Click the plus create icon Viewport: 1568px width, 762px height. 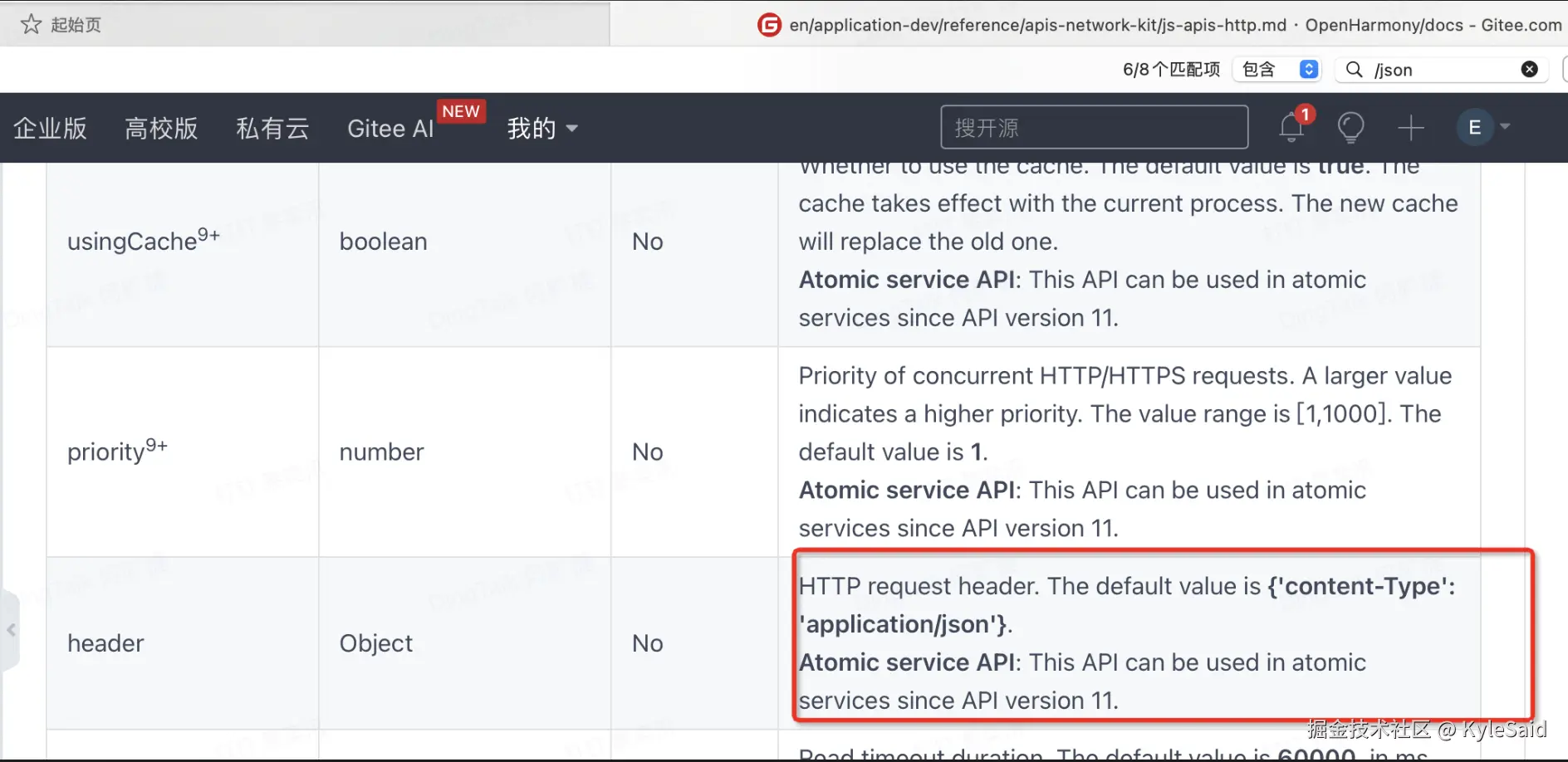pos(1411,128)
